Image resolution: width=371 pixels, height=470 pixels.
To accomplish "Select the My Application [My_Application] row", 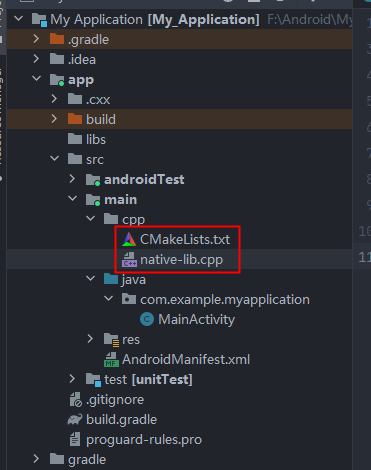I will (x=179, y=19).
